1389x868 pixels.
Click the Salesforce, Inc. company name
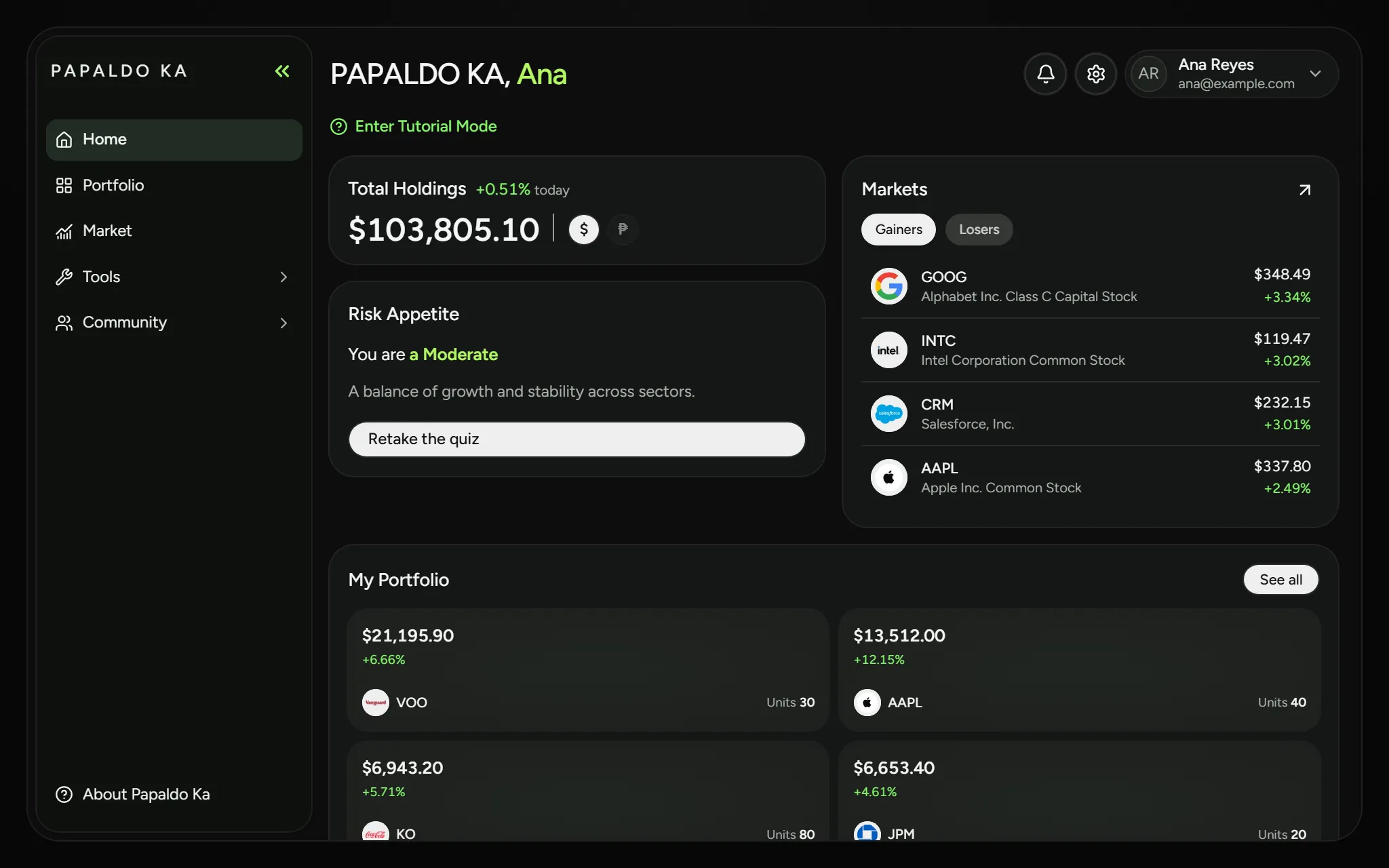point(967,425)
